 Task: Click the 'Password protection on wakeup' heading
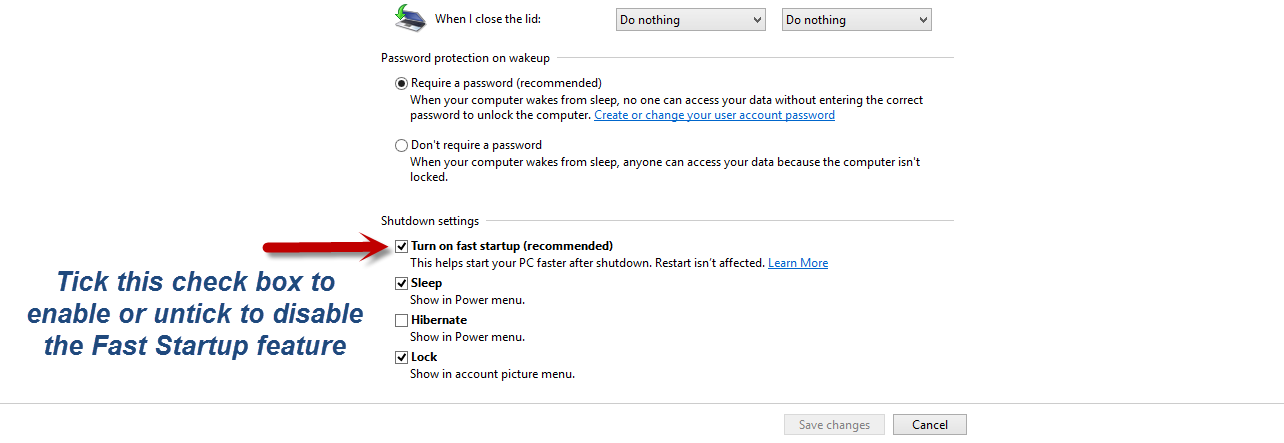(x=465, y=59)
